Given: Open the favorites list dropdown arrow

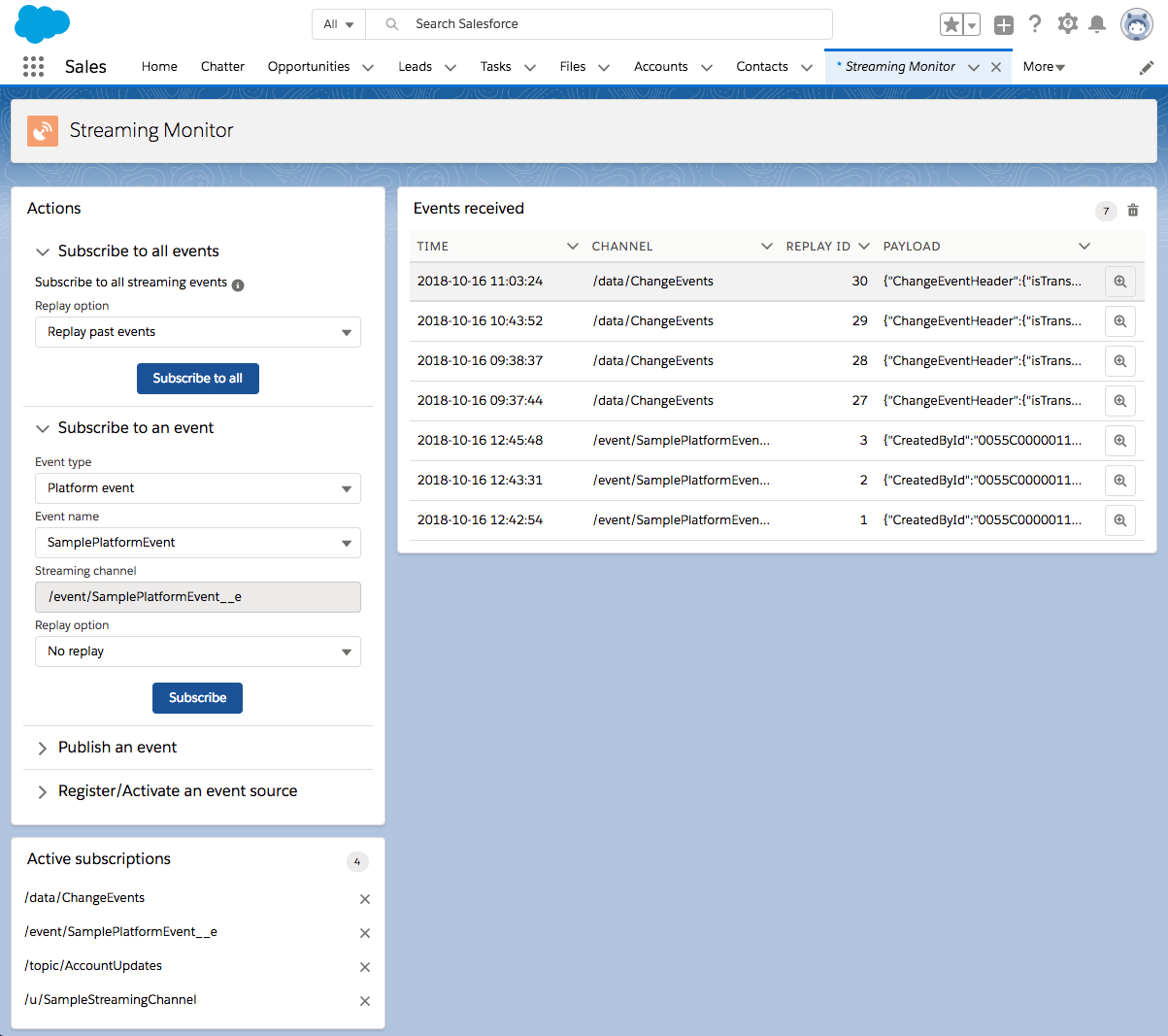Looking at the screenshot, I should 972,24.
